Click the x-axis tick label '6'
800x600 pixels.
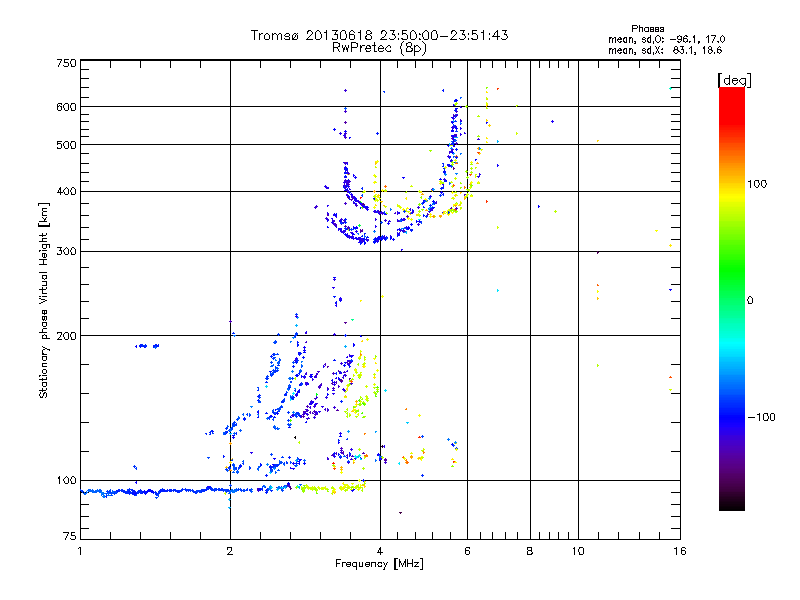(467, 551)
